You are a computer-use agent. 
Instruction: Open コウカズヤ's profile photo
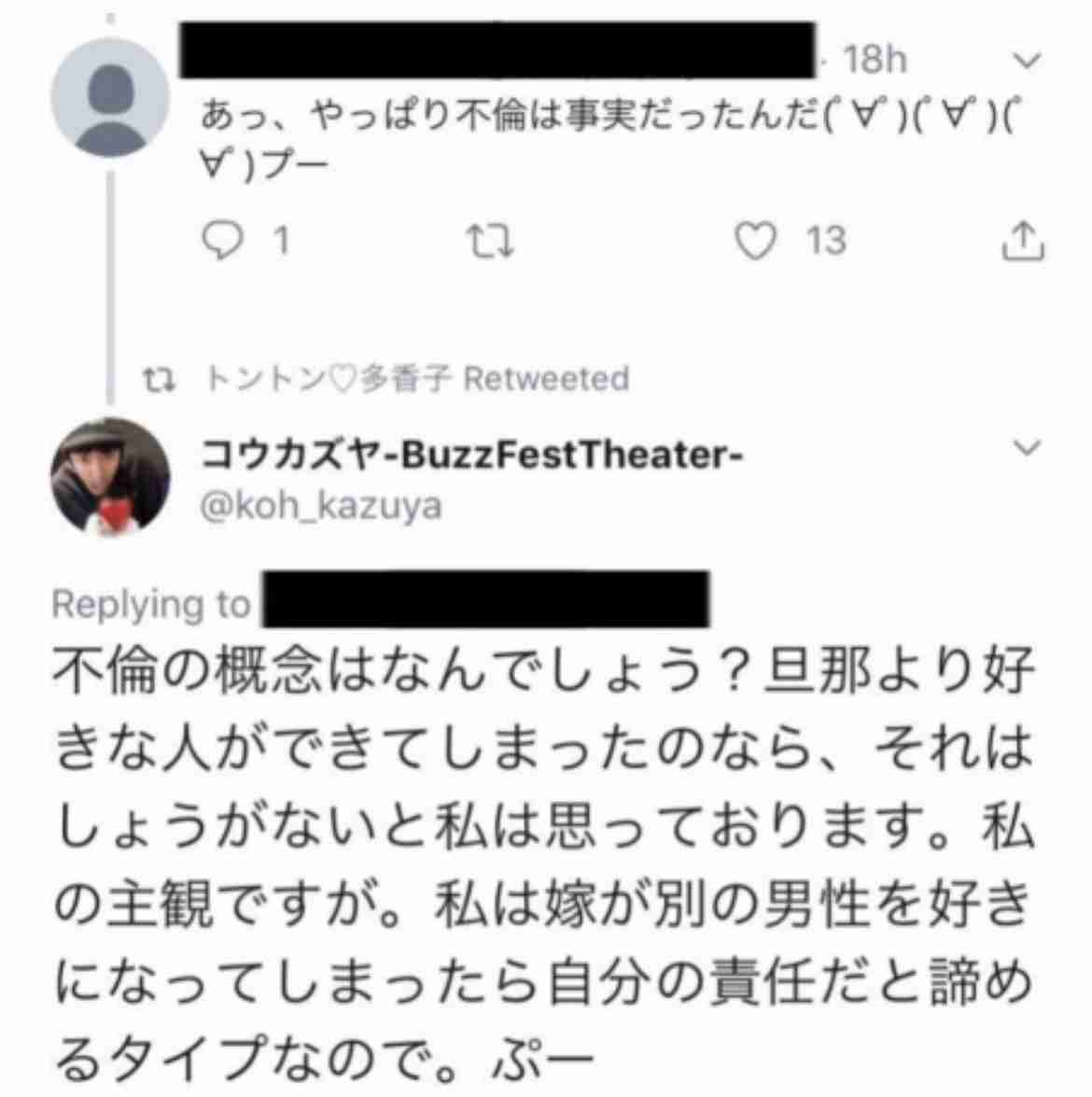(110, 476)
